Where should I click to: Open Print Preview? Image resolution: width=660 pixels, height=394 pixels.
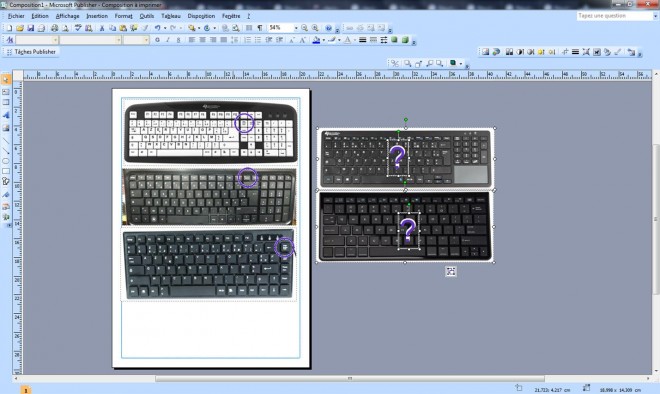point(65,28)
